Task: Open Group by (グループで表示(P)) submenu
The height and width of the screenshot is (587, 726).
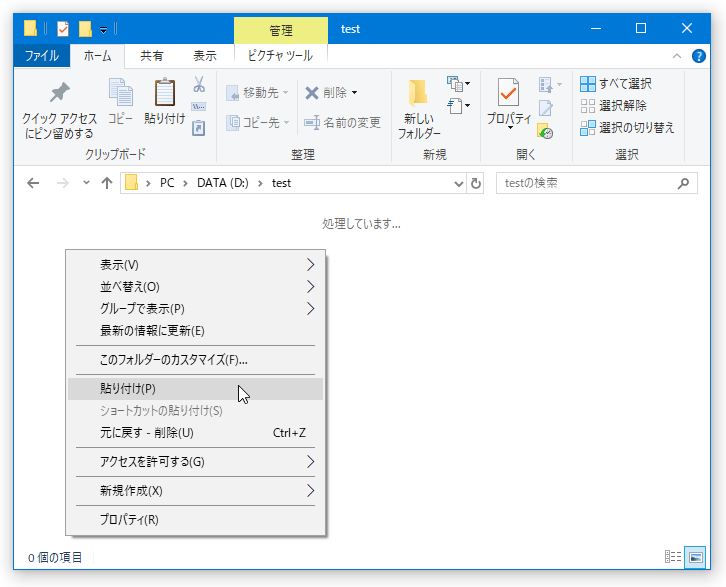Action: pyautogui.click(x=195, y=308)
